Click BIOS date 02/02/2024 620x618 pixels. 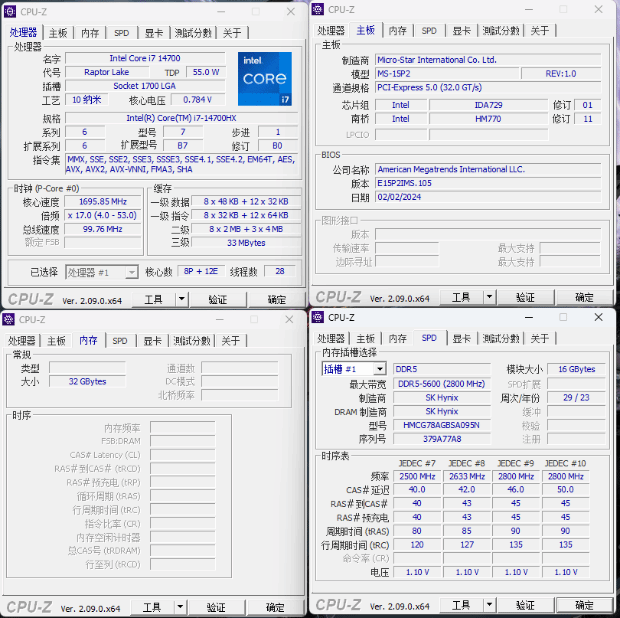[488, 197]
